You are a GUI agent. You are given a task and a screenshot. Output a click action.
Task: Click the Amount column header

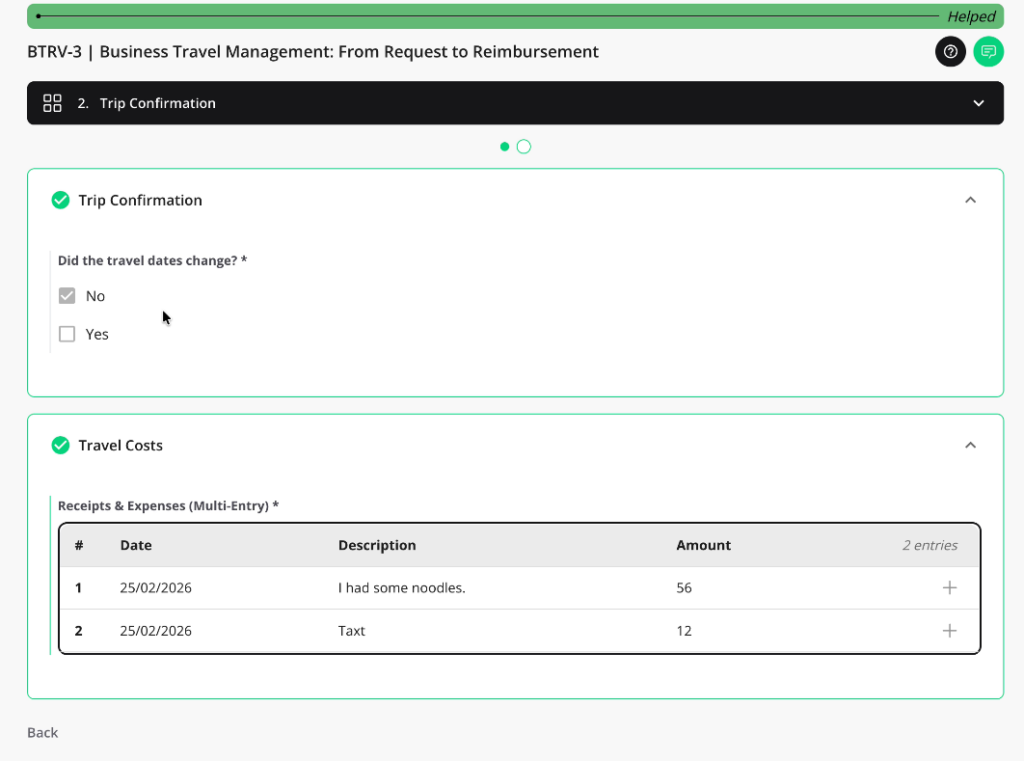[703, 545]
